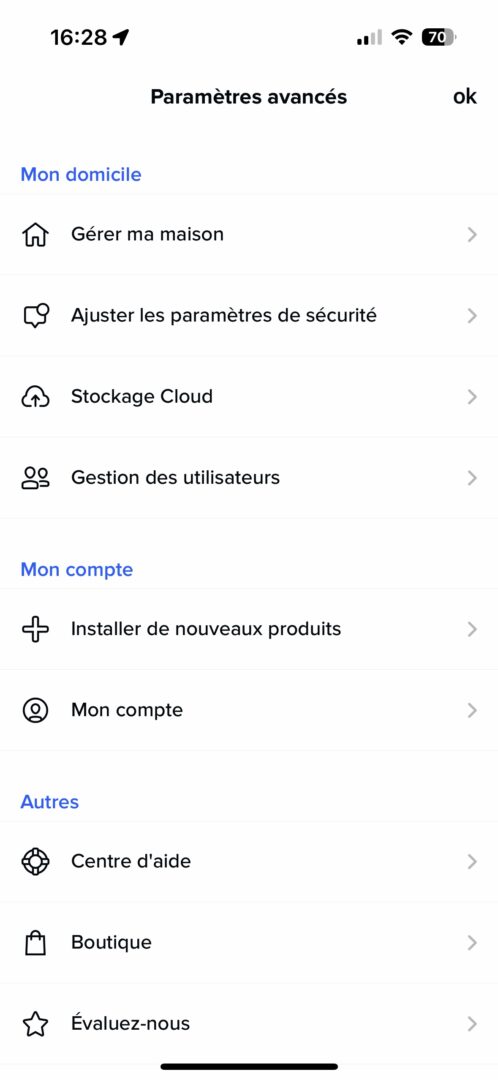The image size is (498, 1080).
Task: Open chevron next to Centre d'aide
Action: click(472, 862)
